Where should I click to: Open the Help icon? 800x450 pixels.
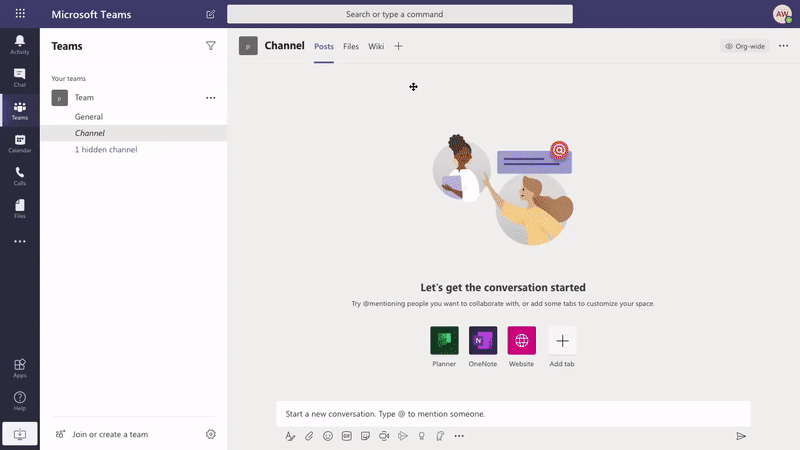click(20, 401)
